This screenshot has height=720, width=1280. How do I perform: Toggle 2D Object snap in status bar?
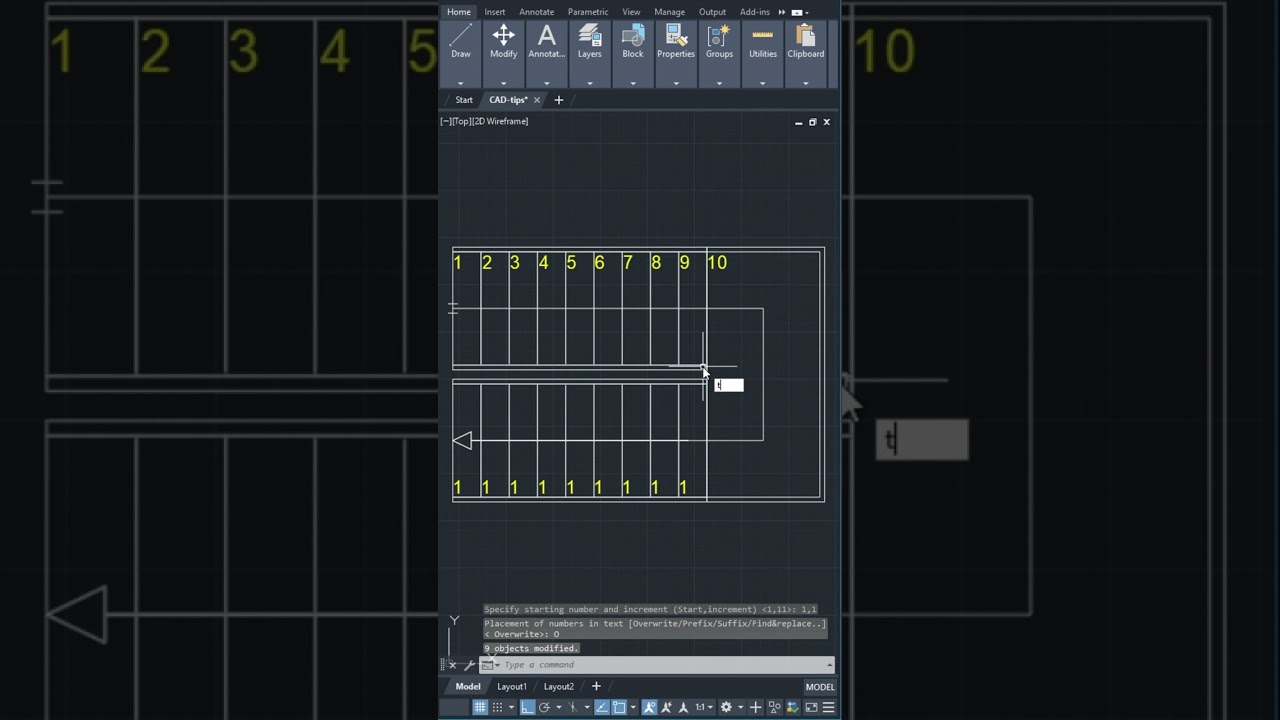click(619, 707)
